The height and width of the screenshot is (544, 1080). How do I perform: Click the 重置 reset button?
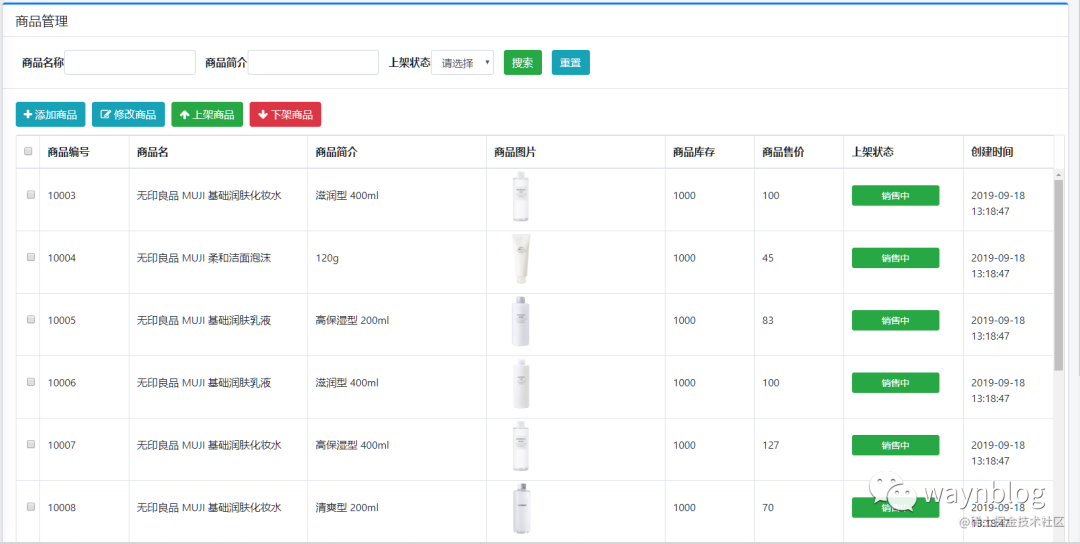click(x=570, y=62)
